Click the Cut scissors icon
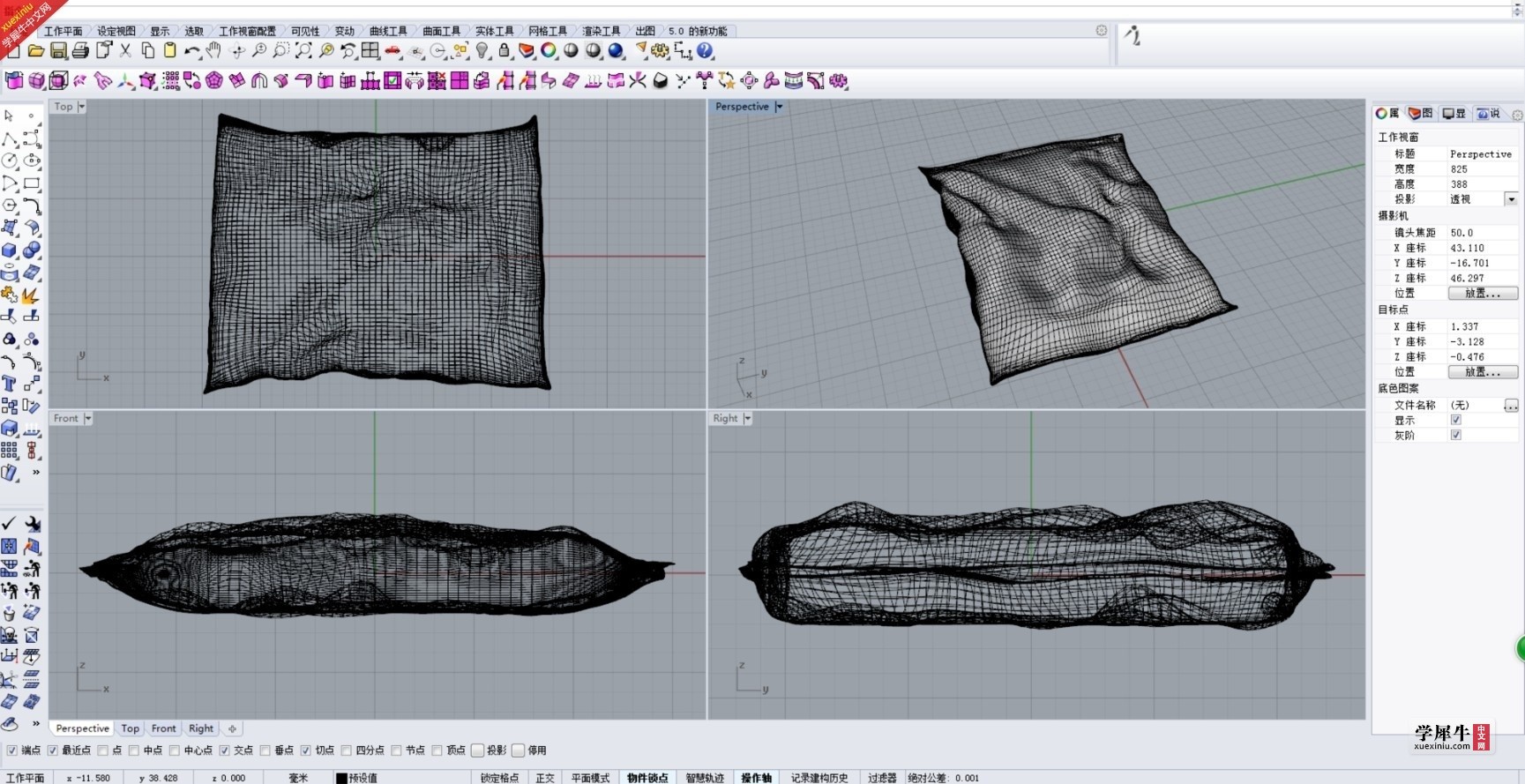This screenshot has width=1525, height=784. coord(125,51)
